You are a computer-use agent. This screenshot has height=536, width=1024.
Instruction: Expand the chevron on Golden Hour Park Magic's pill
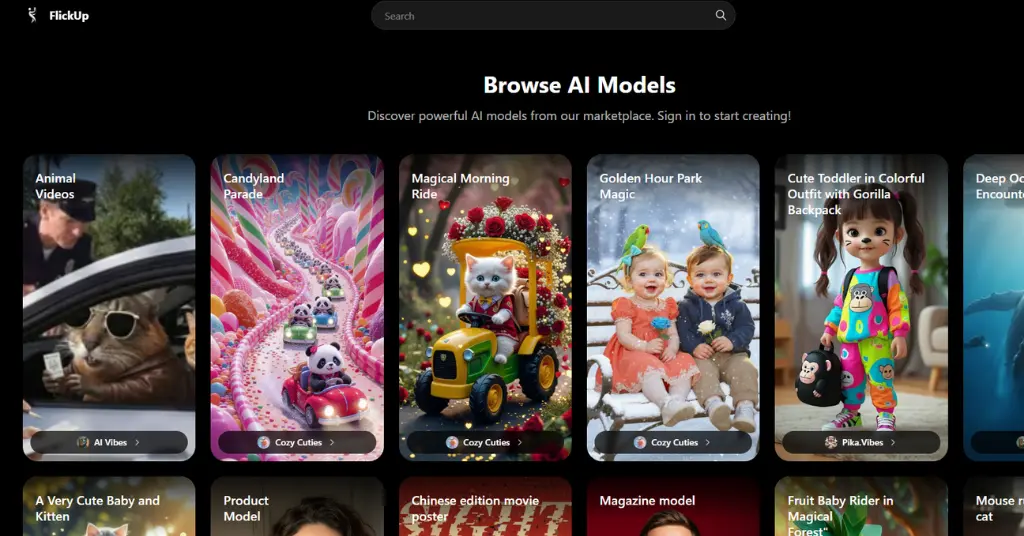pos(708,442)
